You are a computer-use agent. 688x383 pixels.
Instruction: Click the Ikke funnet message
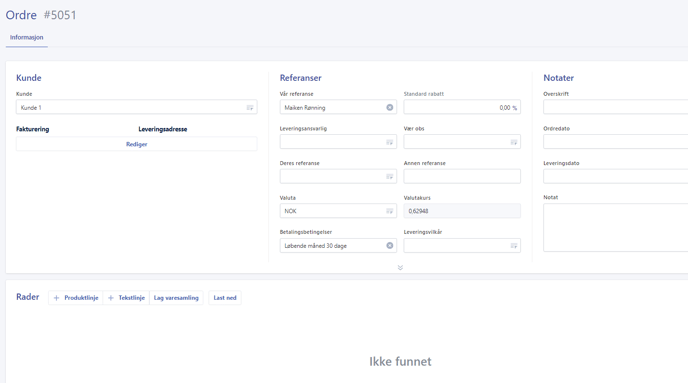coord(400,362)
